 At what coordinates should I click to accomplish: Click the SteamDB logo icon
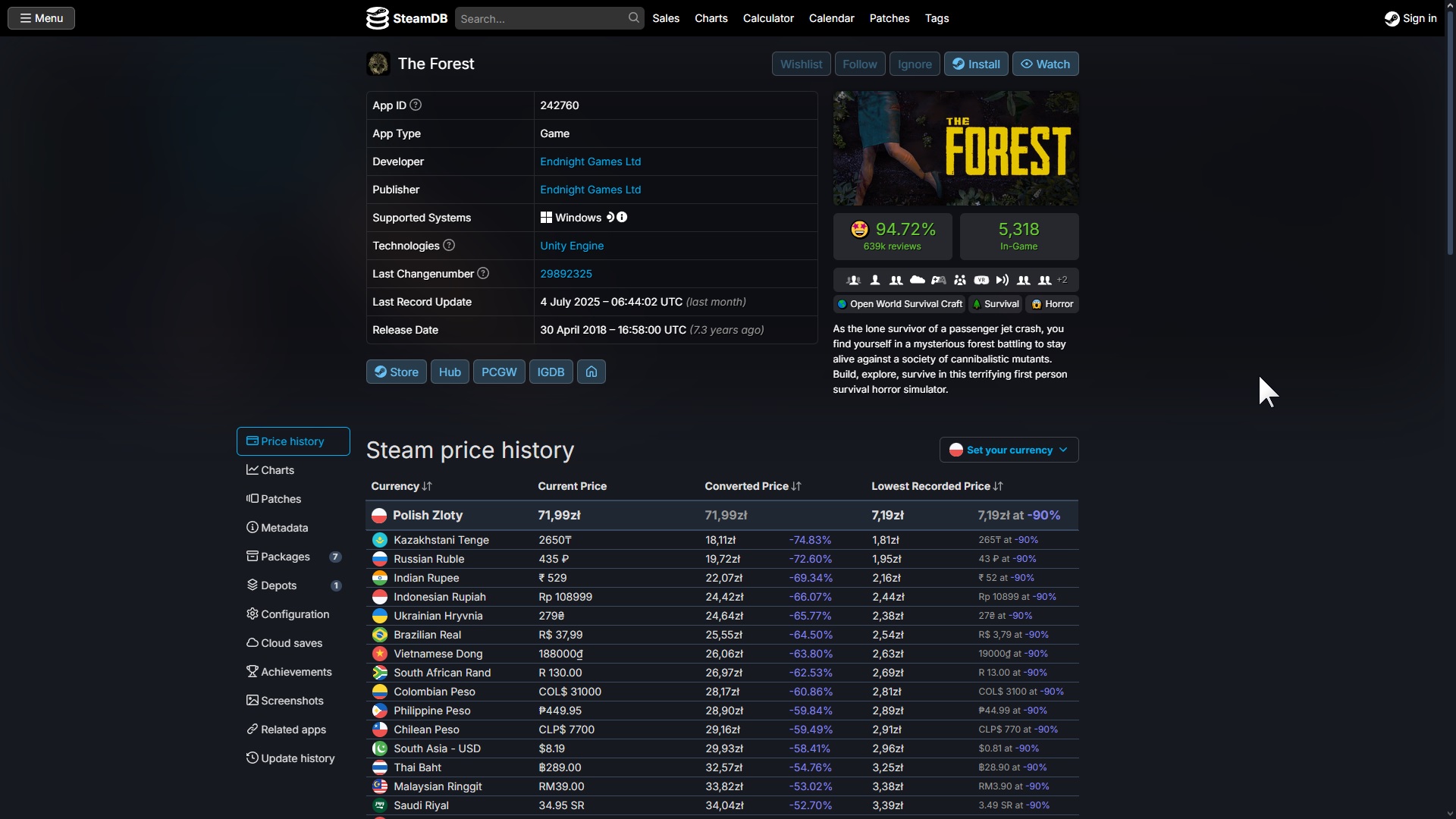377,18
